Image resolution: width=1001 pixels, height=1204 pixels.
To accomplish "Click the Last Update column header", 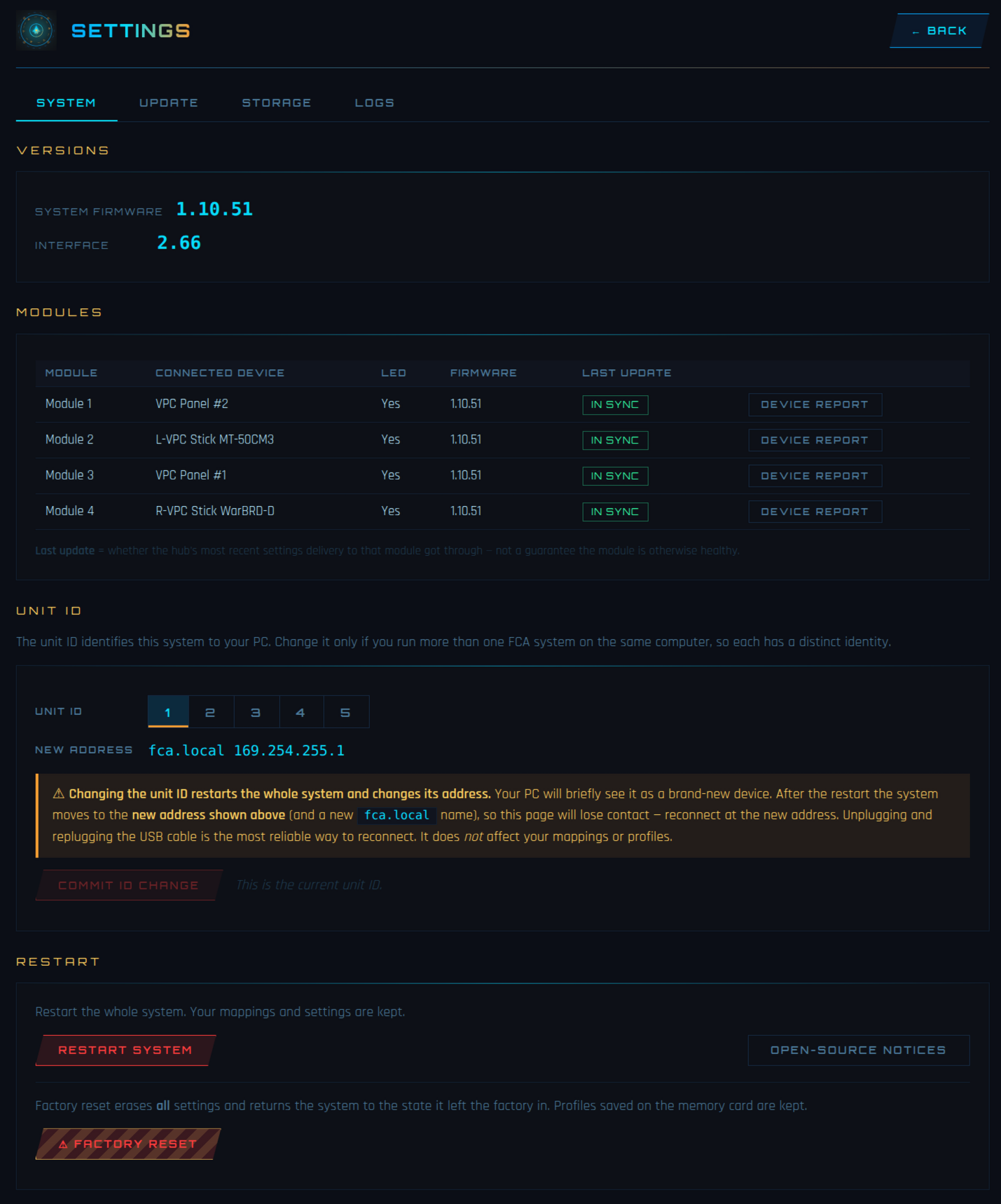I will [627, 373].
